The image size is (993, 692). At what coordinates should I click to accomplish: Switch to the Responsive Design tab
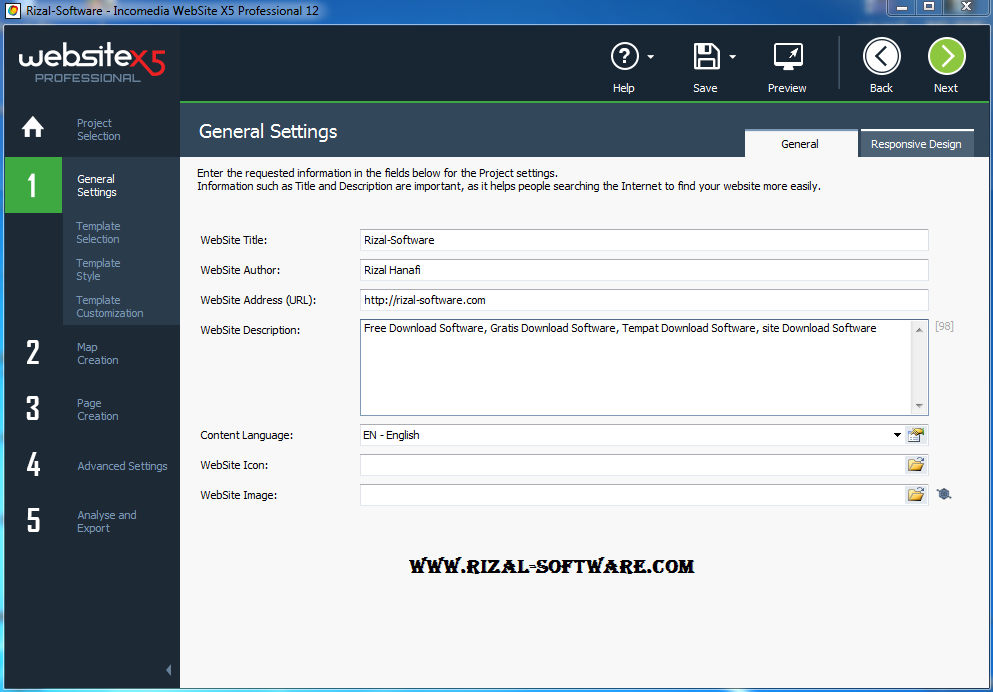(916, 144)
